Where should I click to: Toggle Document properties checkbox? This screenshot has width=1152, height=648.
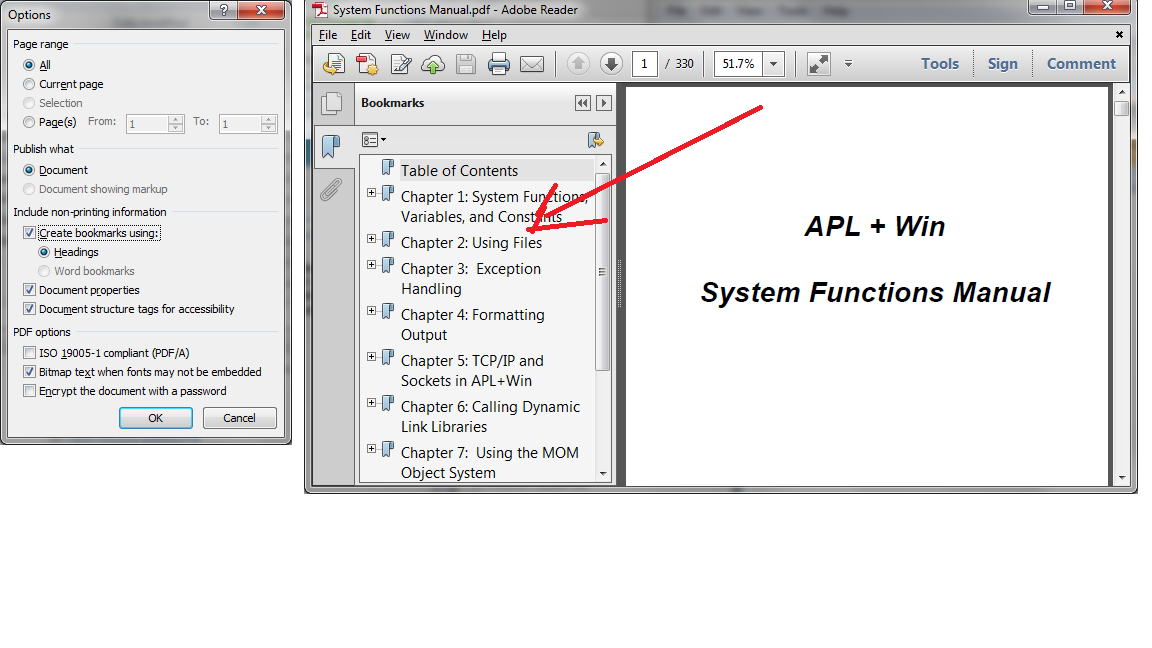(x=29, y=289)
